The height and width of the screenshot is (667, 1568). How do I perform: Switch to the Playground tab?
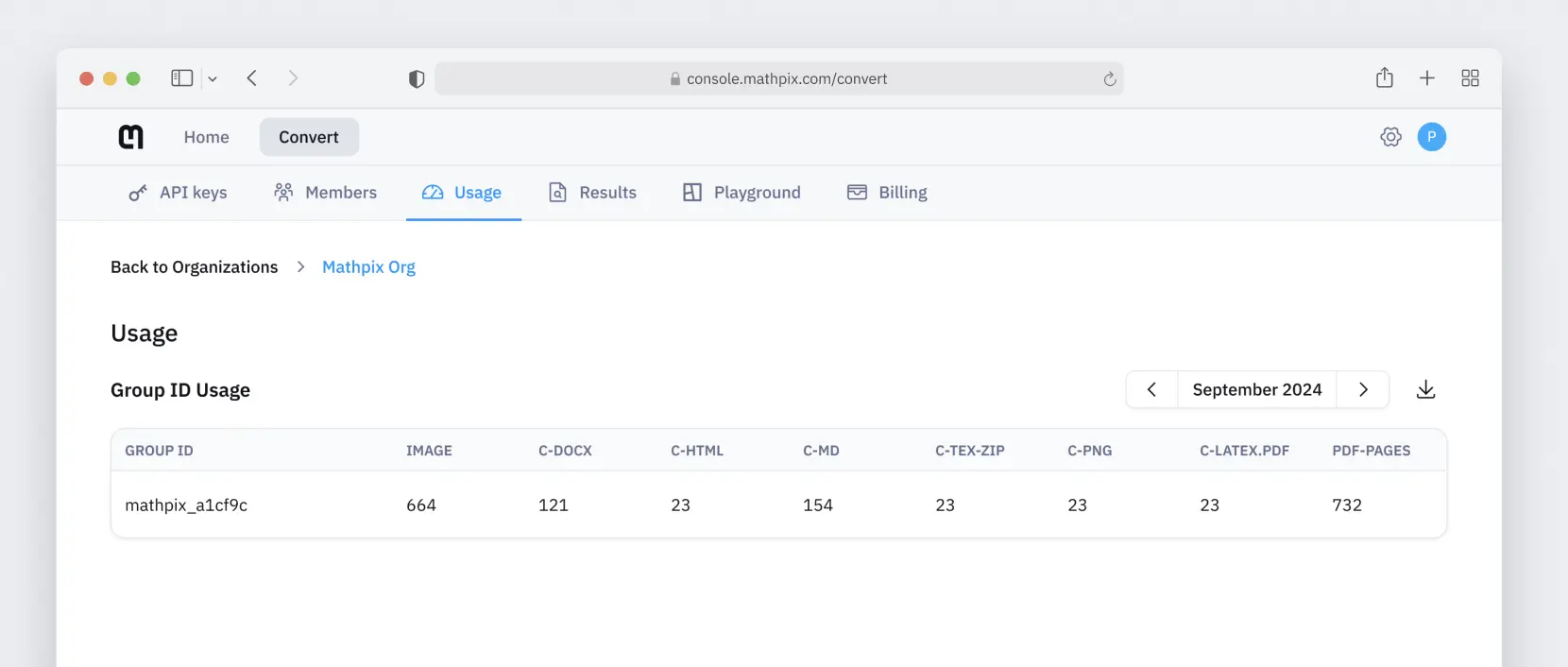point(741,193)
